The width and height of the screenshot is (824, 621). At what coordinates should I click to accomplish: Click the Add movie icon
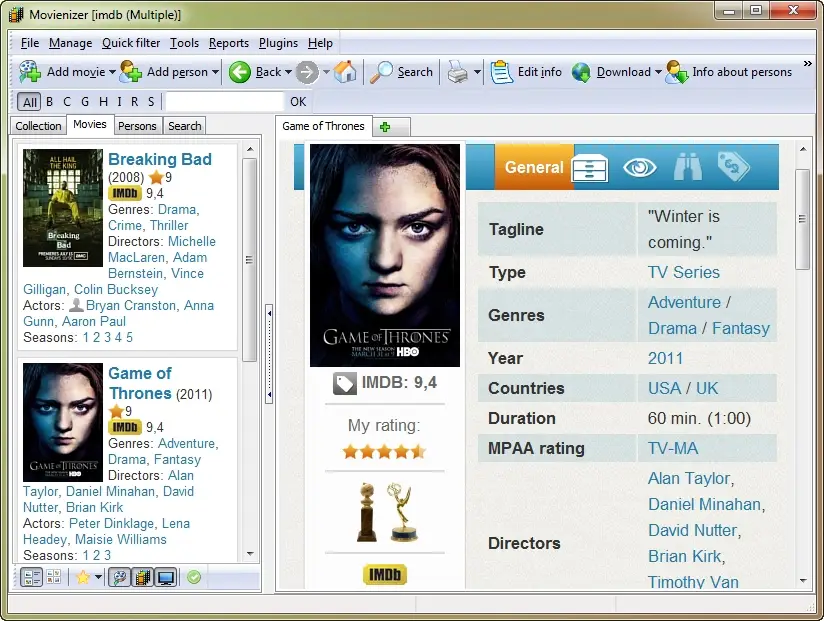point(29,71)
